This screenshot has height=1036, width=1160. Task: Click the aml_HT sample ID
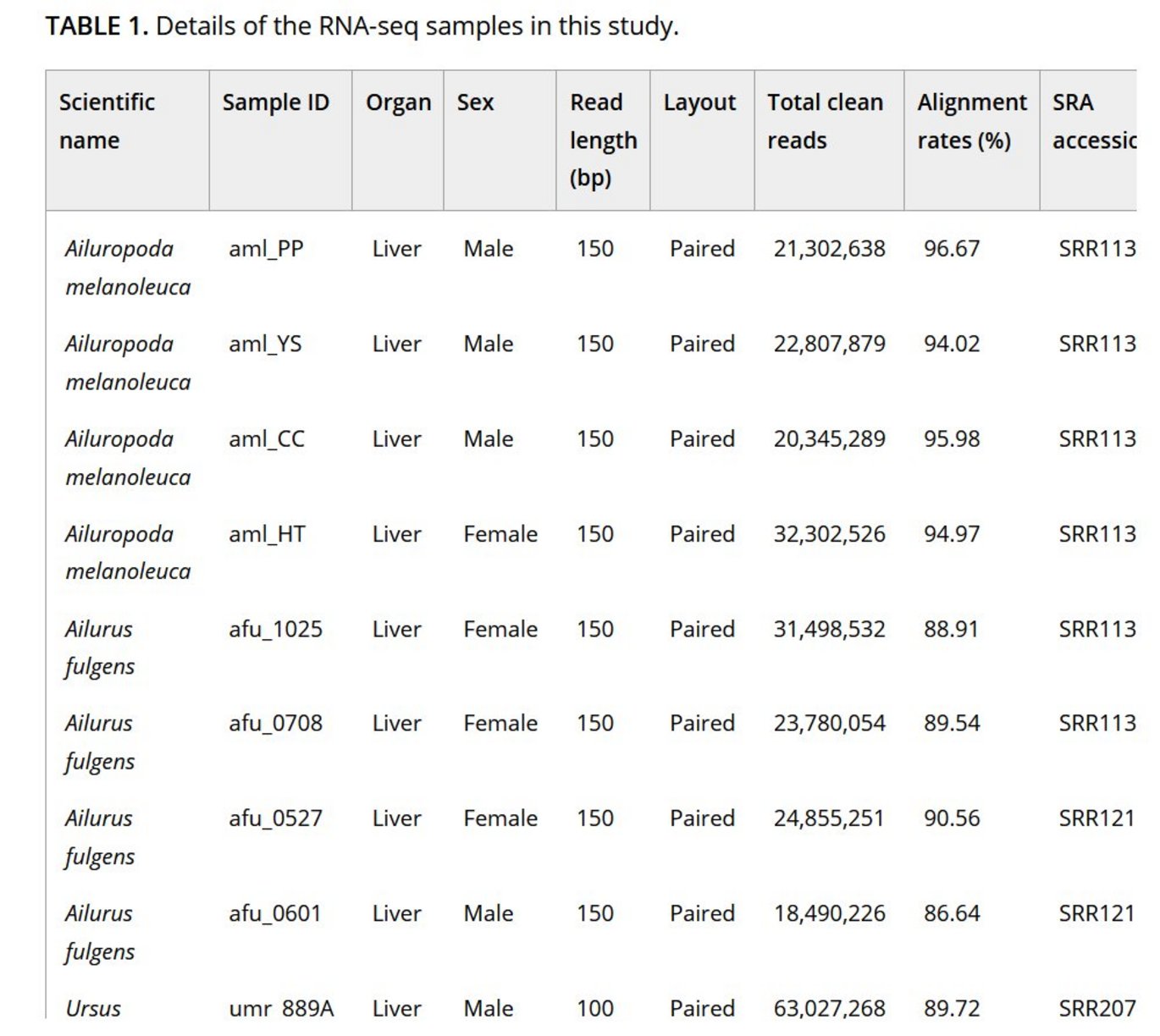[x=267, y=534]
